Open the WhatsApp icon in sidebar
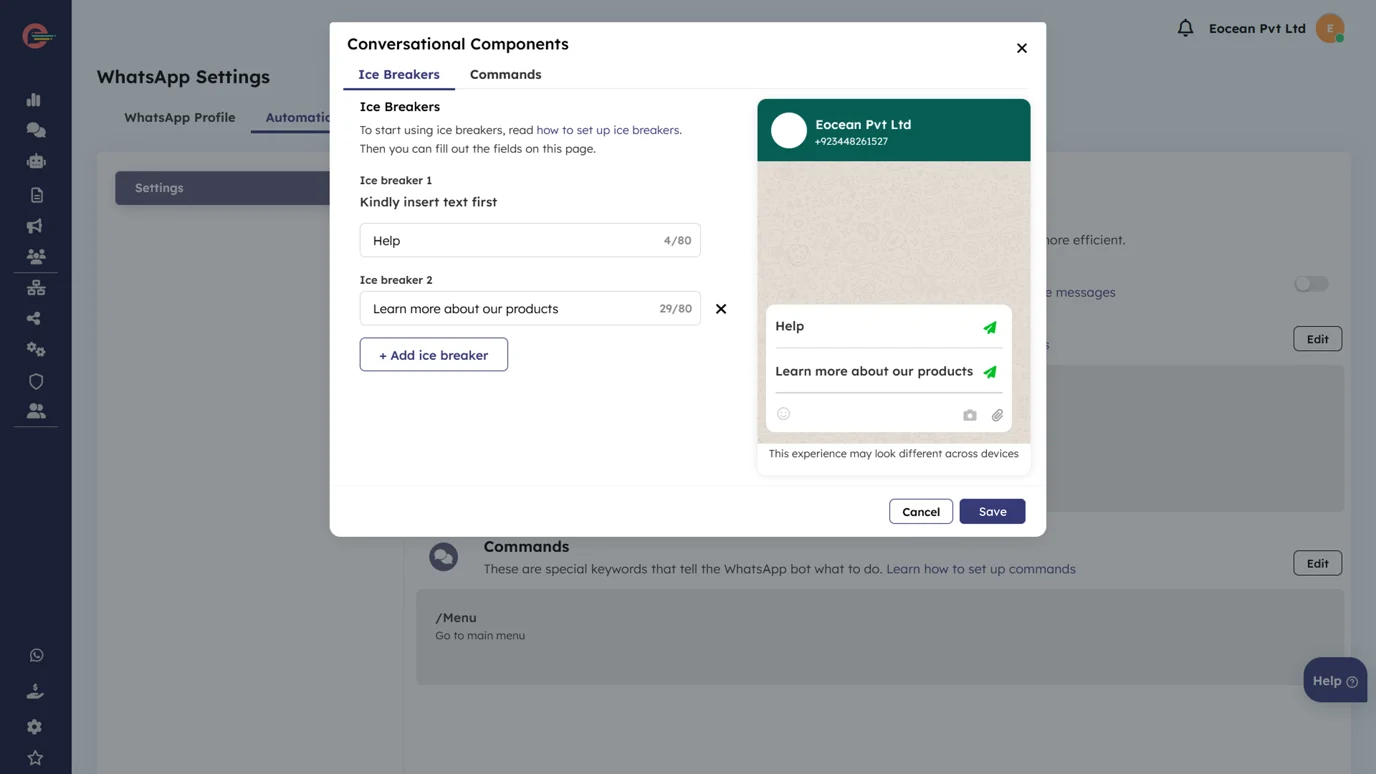 (36, 655)
